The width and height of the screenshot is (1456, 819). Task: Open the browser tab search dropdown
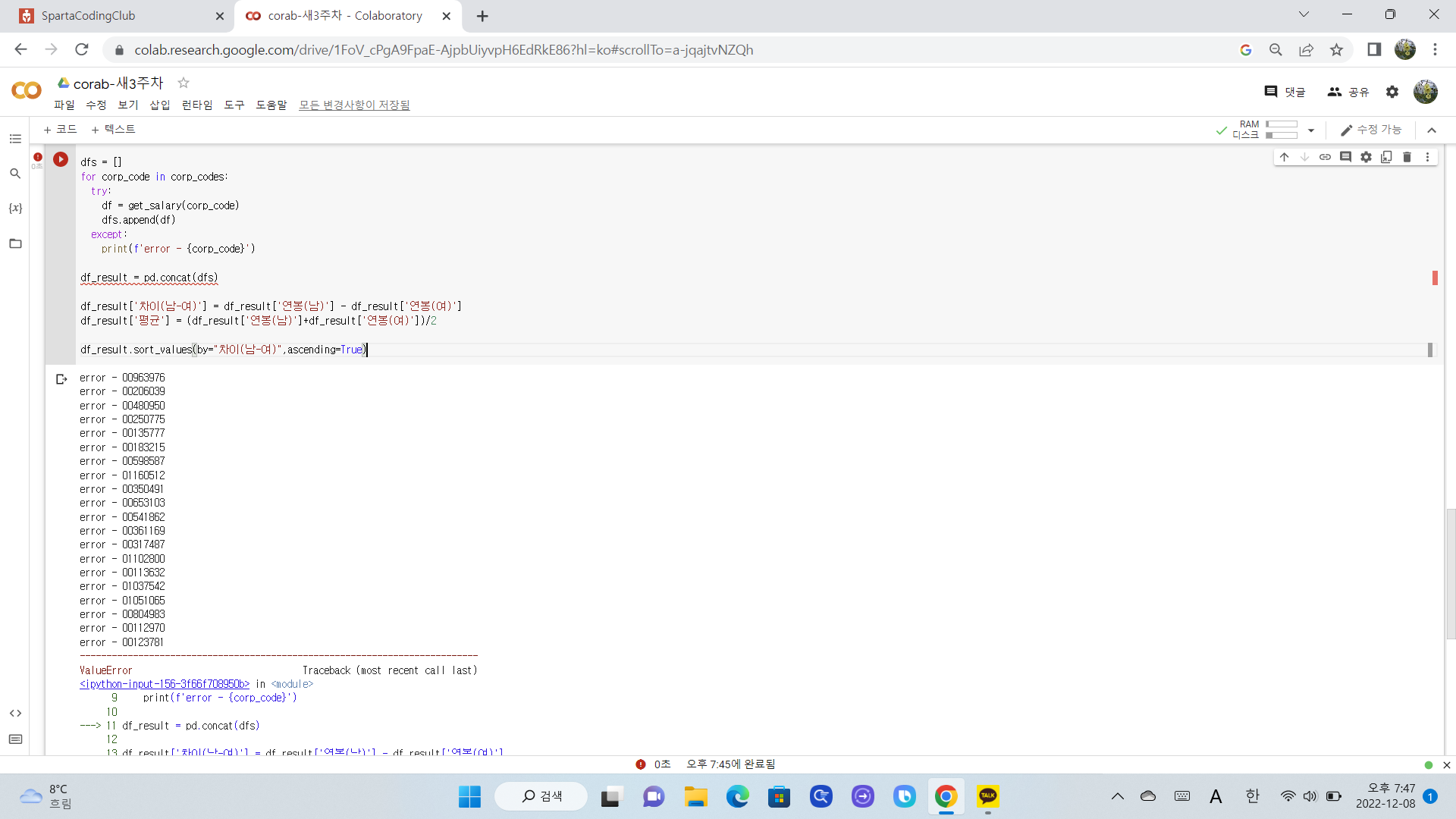(x=1304, y=14)
